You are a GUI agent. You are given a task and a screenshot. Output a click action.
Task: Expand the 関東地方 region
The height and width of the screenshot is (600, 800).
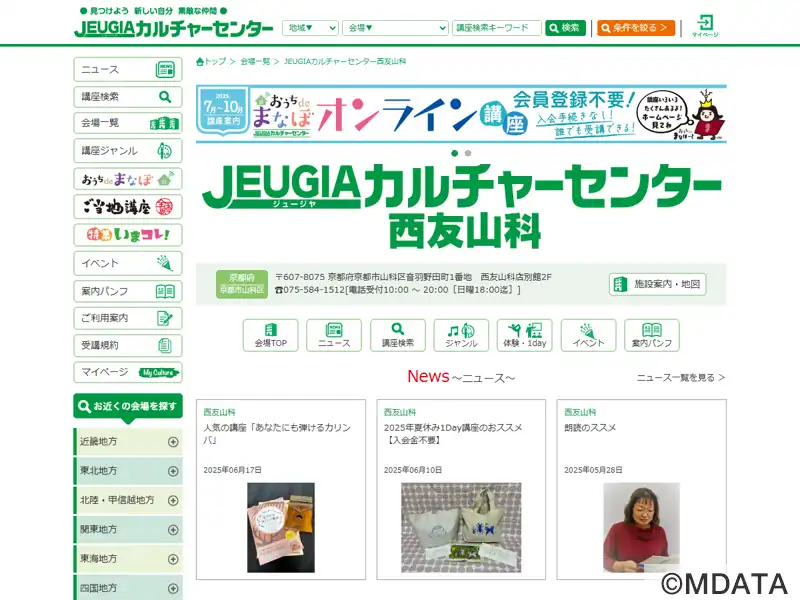pos(128,530)
